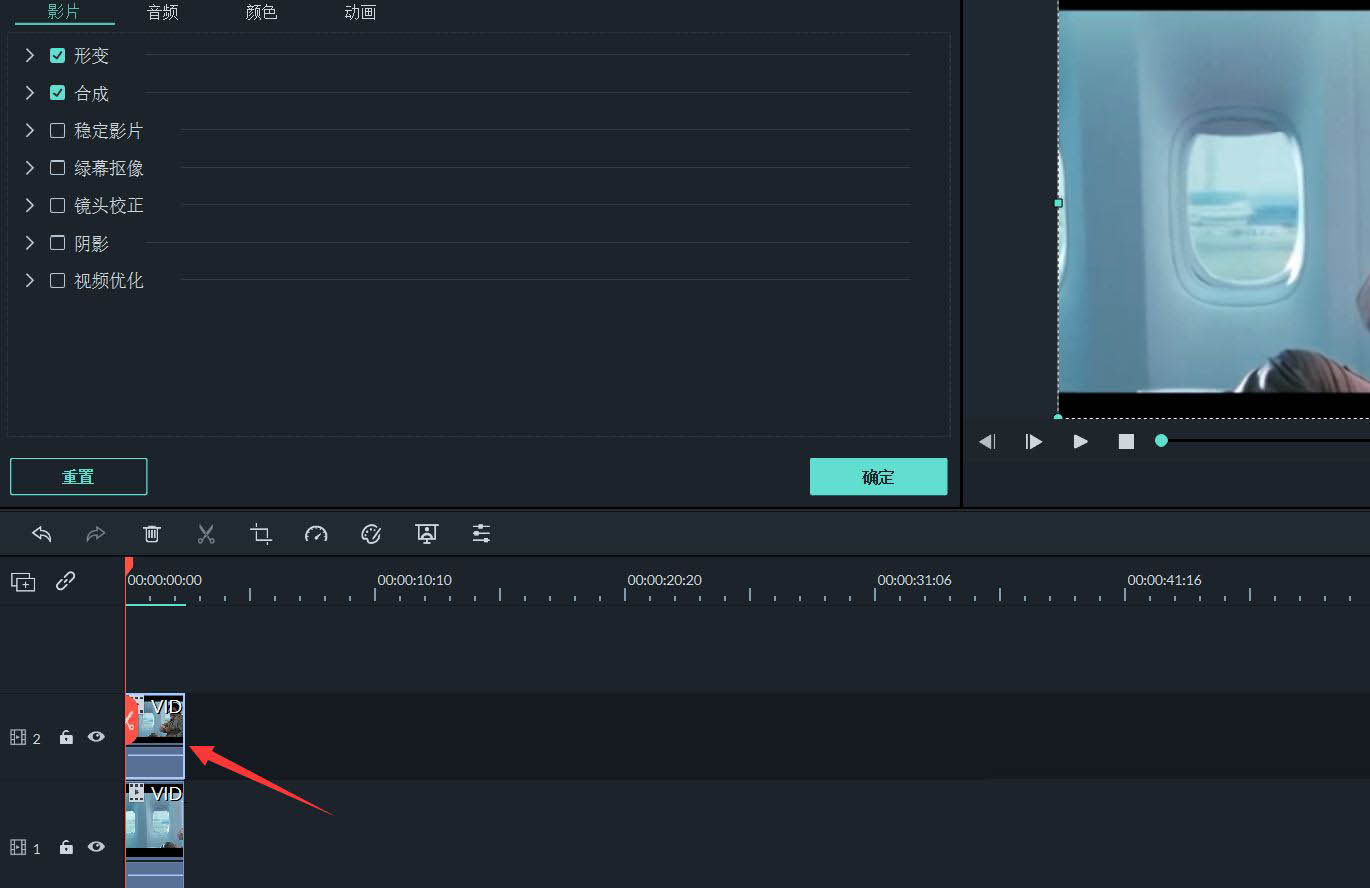Image resolution: width=1370 pixels, height=888 pixels.
Task: Select the video clip on track 1
Action: click(x=155, y=834)
